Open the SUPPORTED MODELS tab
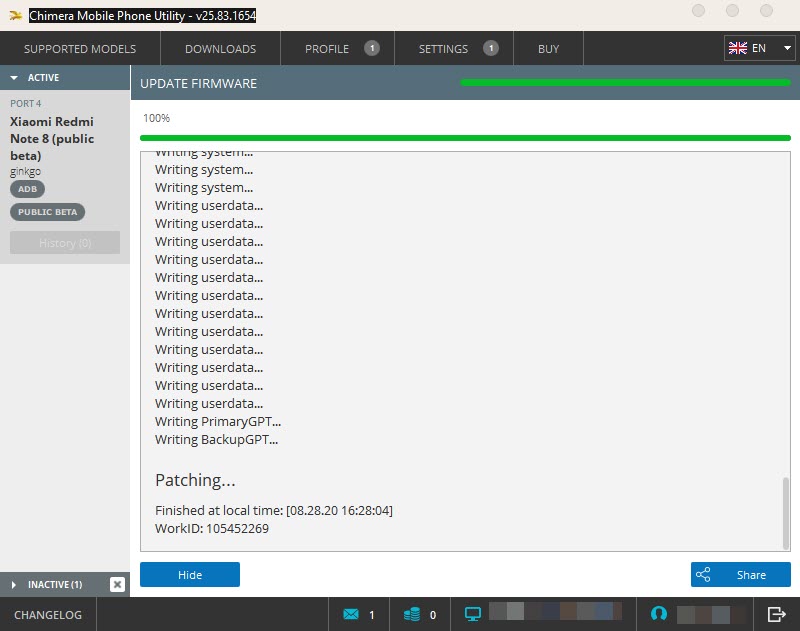Viewport: 800px width, 631px height. tap(80, 49)
